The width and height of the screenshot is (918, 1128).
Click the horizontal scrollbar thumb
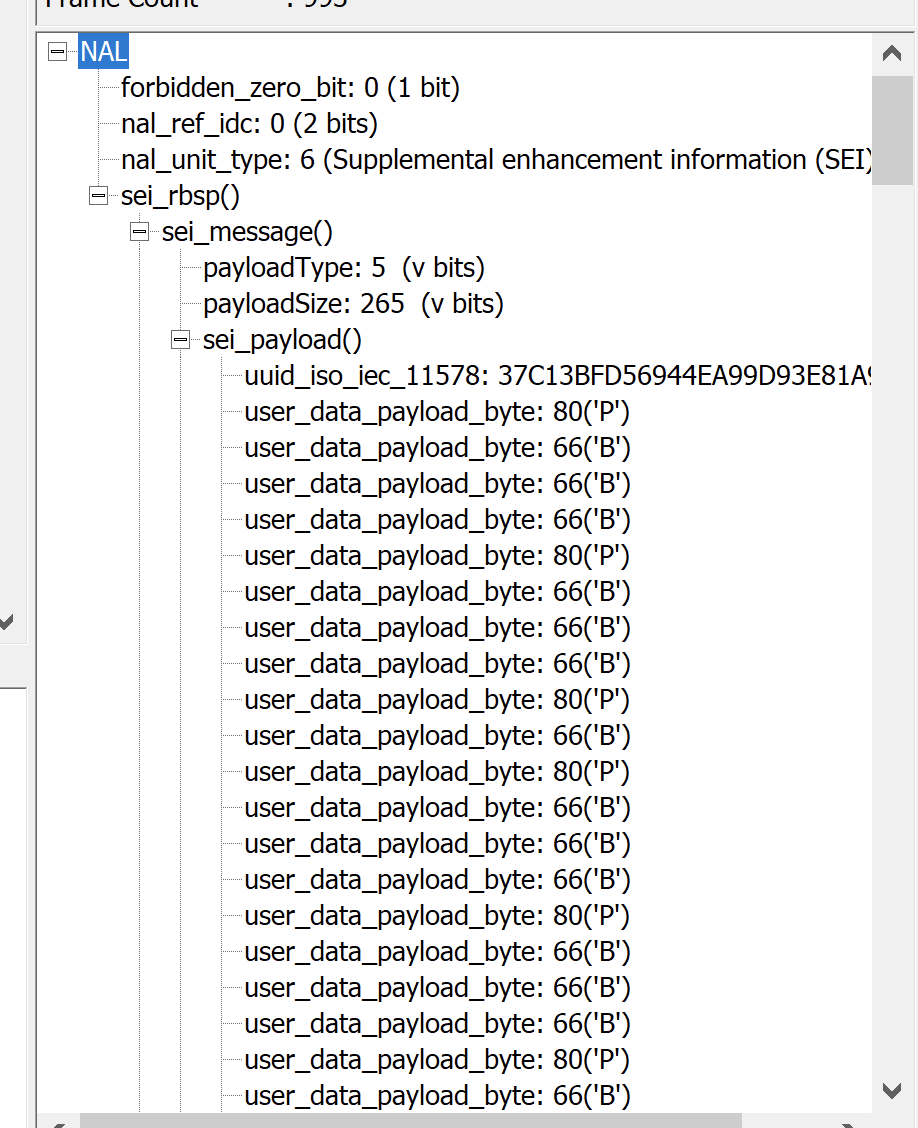pos(410,1120)
